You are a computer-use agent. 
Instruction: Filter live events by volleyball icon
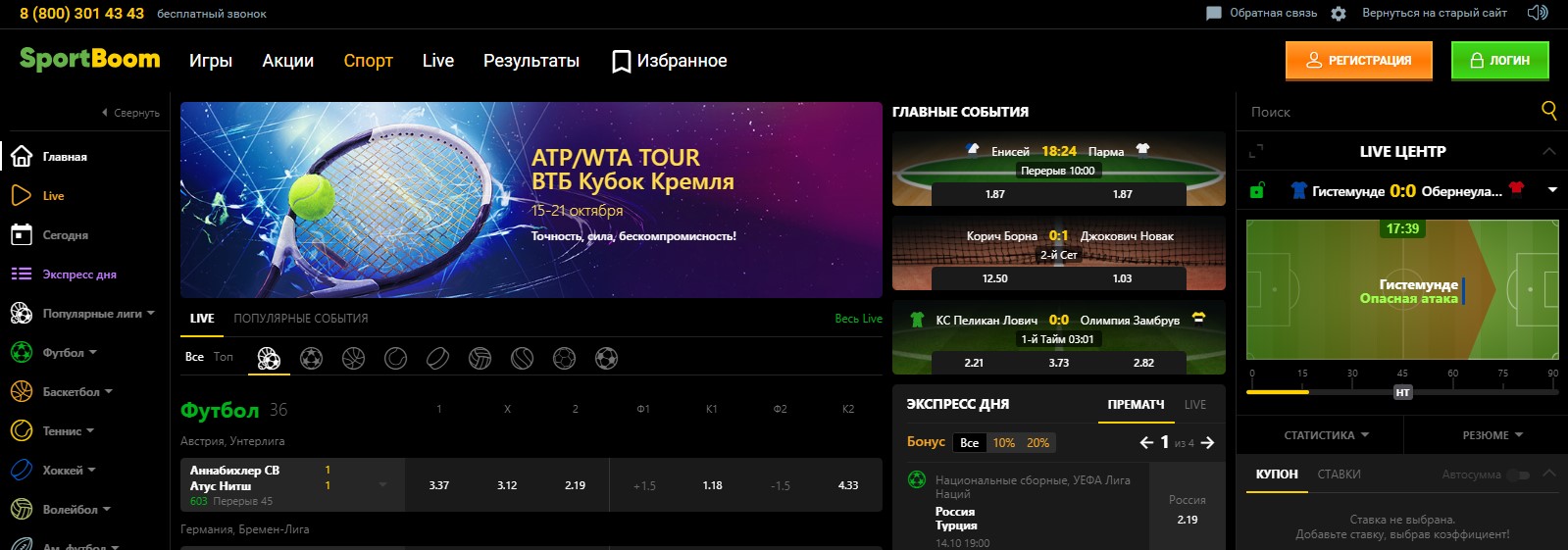480,359
